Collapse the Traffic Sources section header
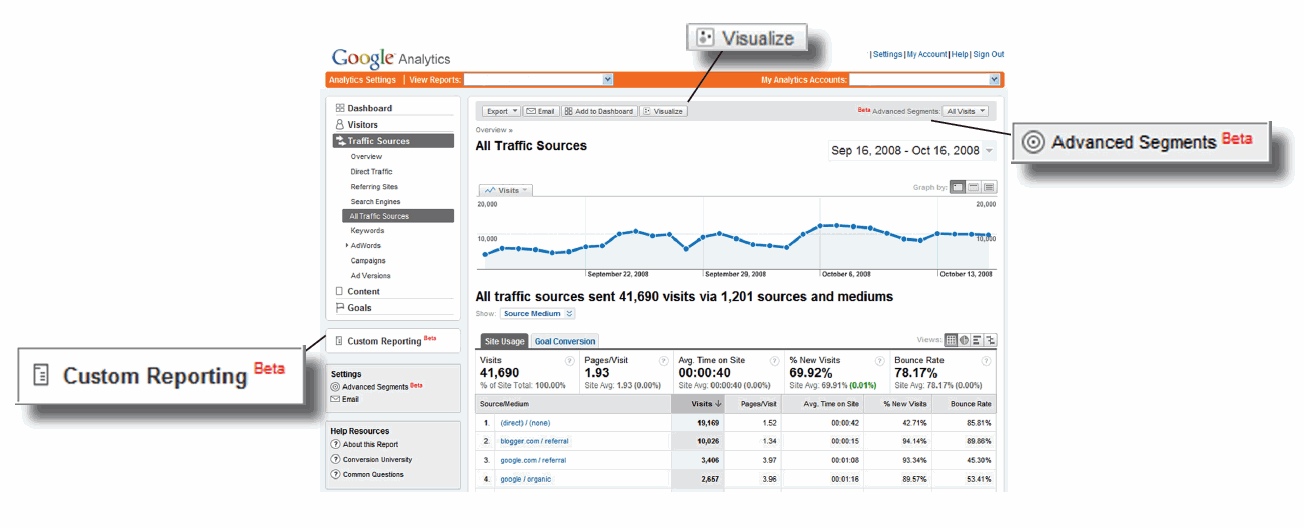This screenshot has width=1304, height=528. (393, 141)
